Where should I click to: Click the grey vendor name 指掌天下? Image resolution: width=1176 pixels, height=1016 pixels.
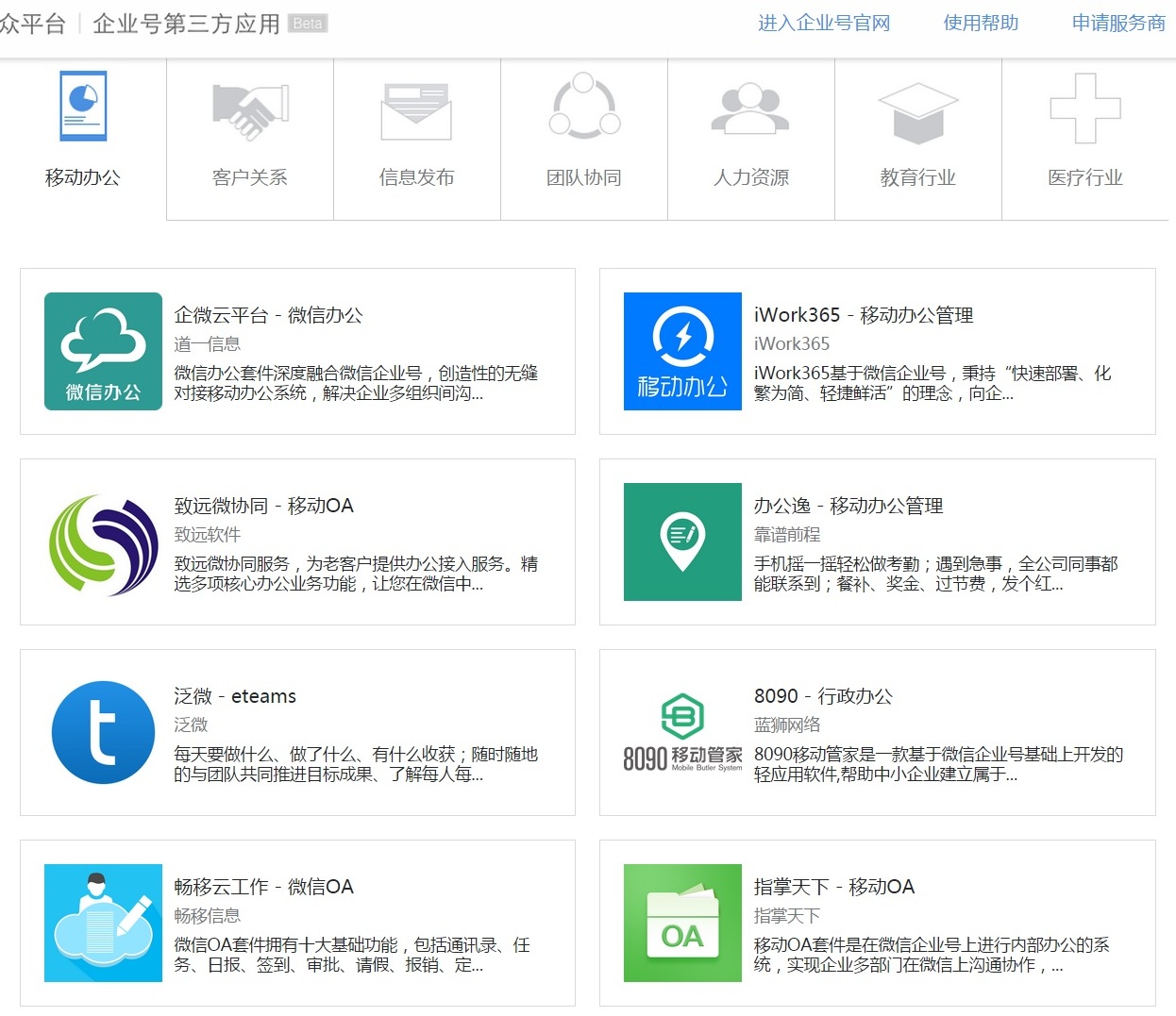click(x=787, y=916)
